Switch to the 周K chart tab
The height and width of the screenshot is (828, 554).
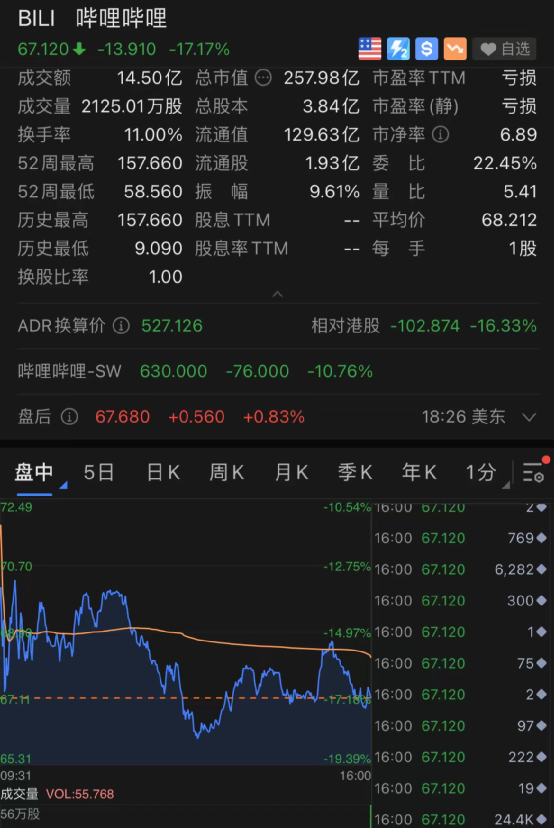(x=227, y=472)
